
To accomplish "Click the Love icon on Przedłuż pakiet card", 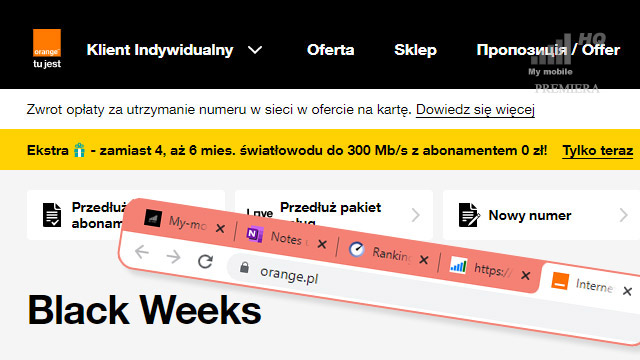I will pyautogui.click(x=260, y=213).
